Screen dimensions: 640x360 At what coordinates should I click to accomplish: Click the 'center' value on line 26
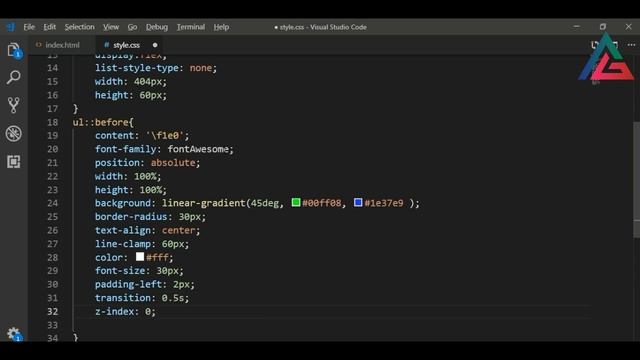point(179,230)
